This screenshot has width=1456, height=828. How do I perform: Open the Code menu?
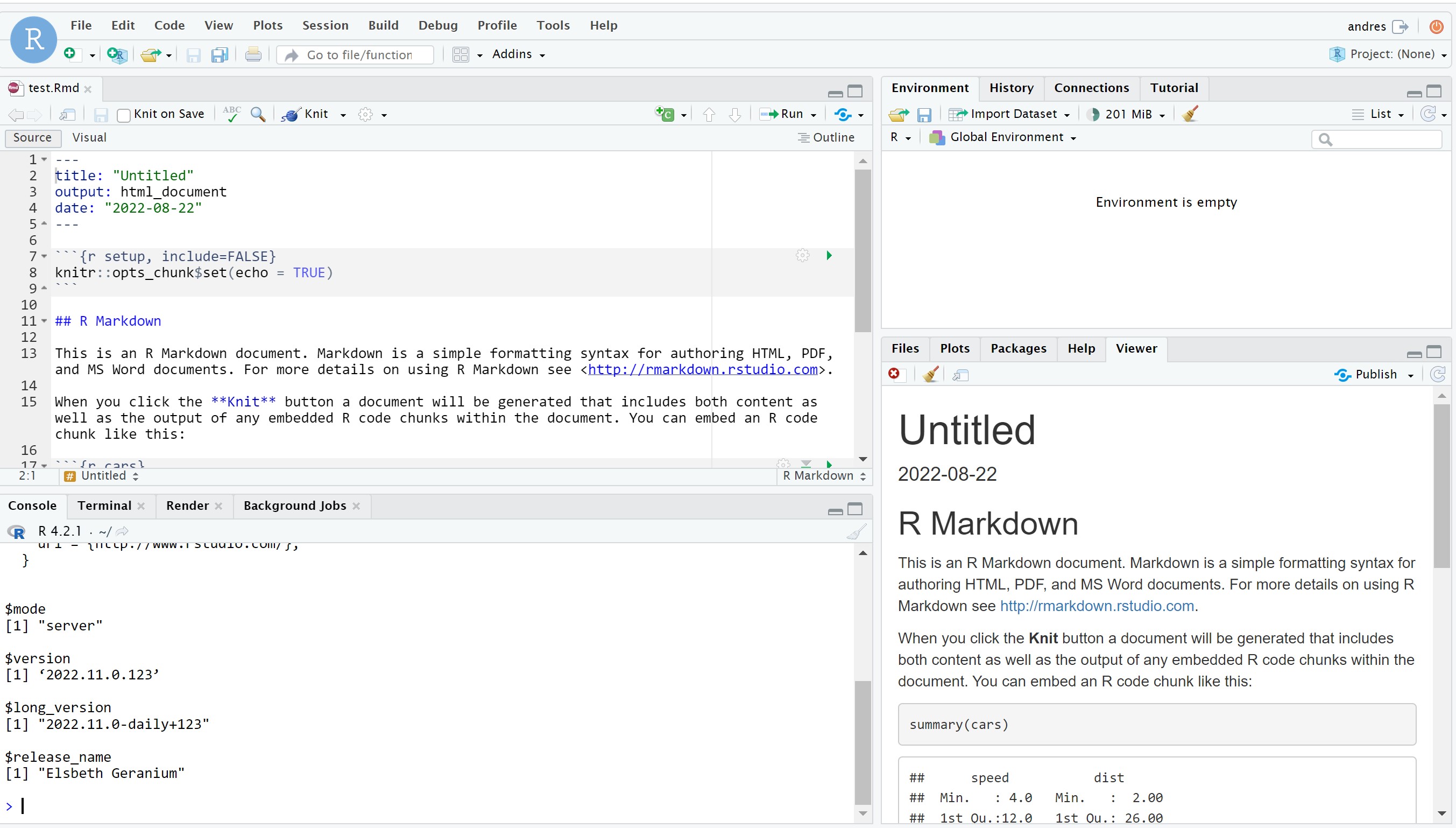pos(169,25)
